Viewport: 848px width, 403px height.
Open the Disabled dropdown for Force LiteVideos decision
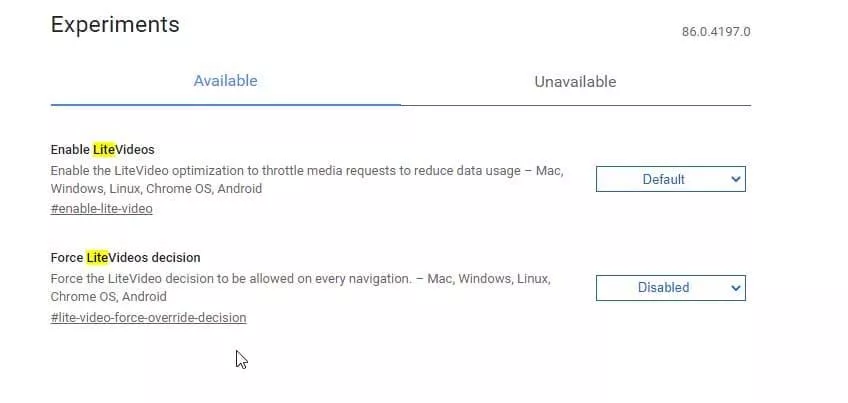tap(671, 288)
